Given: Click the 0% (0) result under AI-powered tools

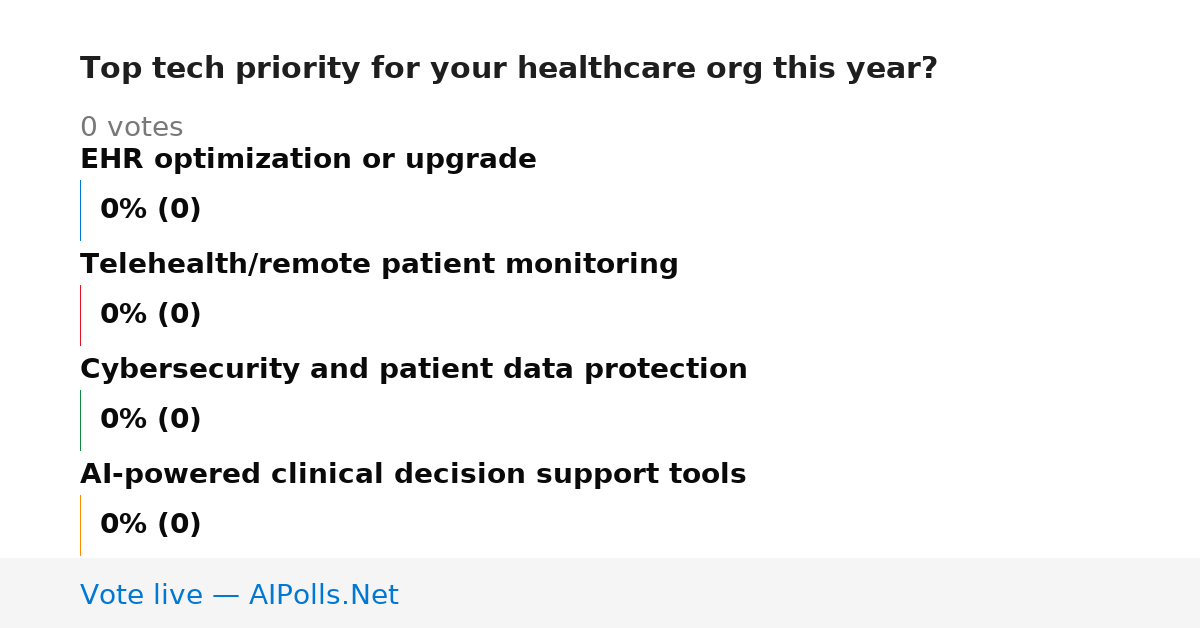Looking at the screenshot, I should tap(151, 525).
